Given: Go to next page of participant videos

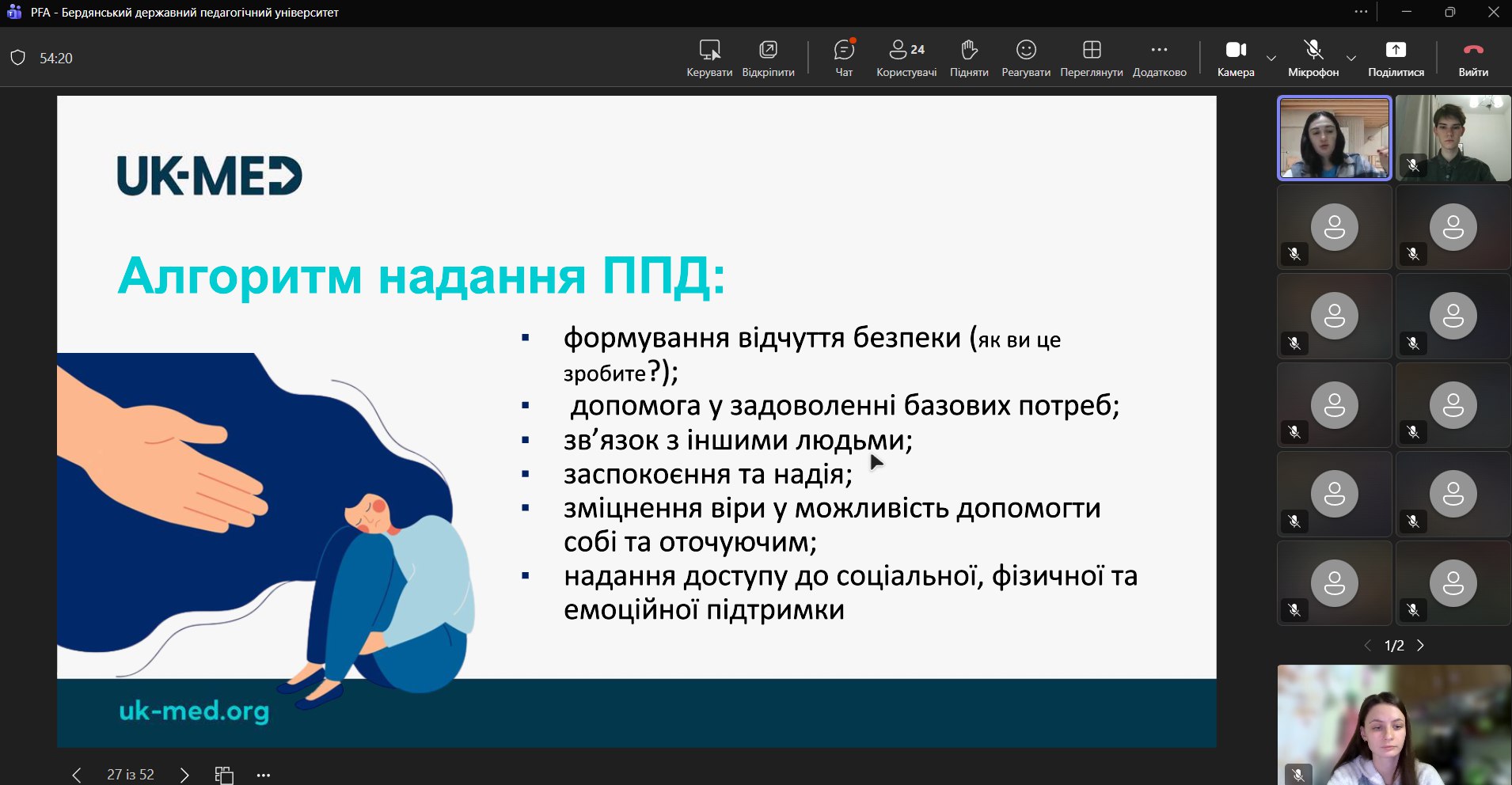Looking at the screenshot, I should click(x=1421, y=646).
